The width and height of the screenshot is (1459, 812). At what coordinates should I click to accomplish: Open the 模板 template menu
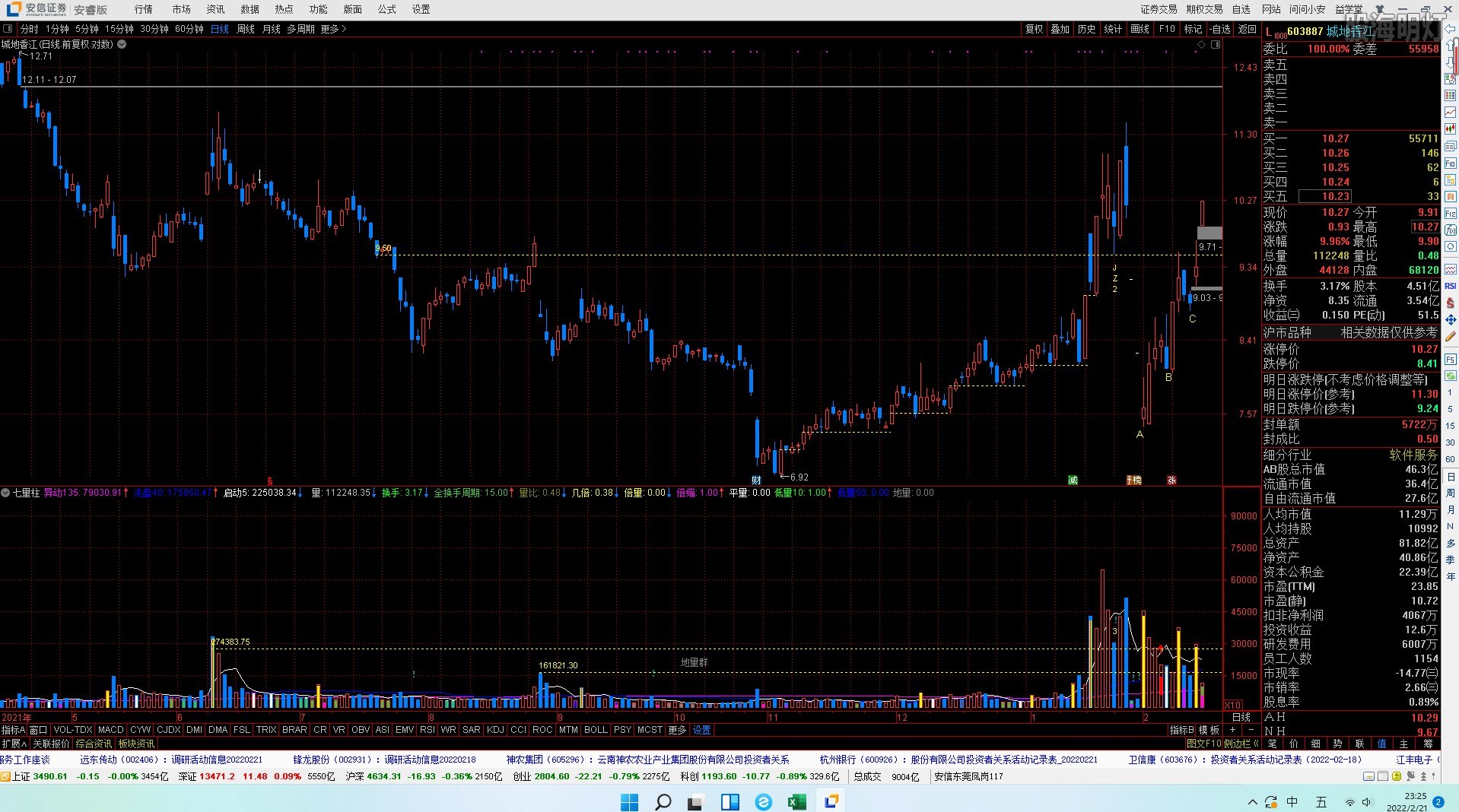tap(1209, 730)
